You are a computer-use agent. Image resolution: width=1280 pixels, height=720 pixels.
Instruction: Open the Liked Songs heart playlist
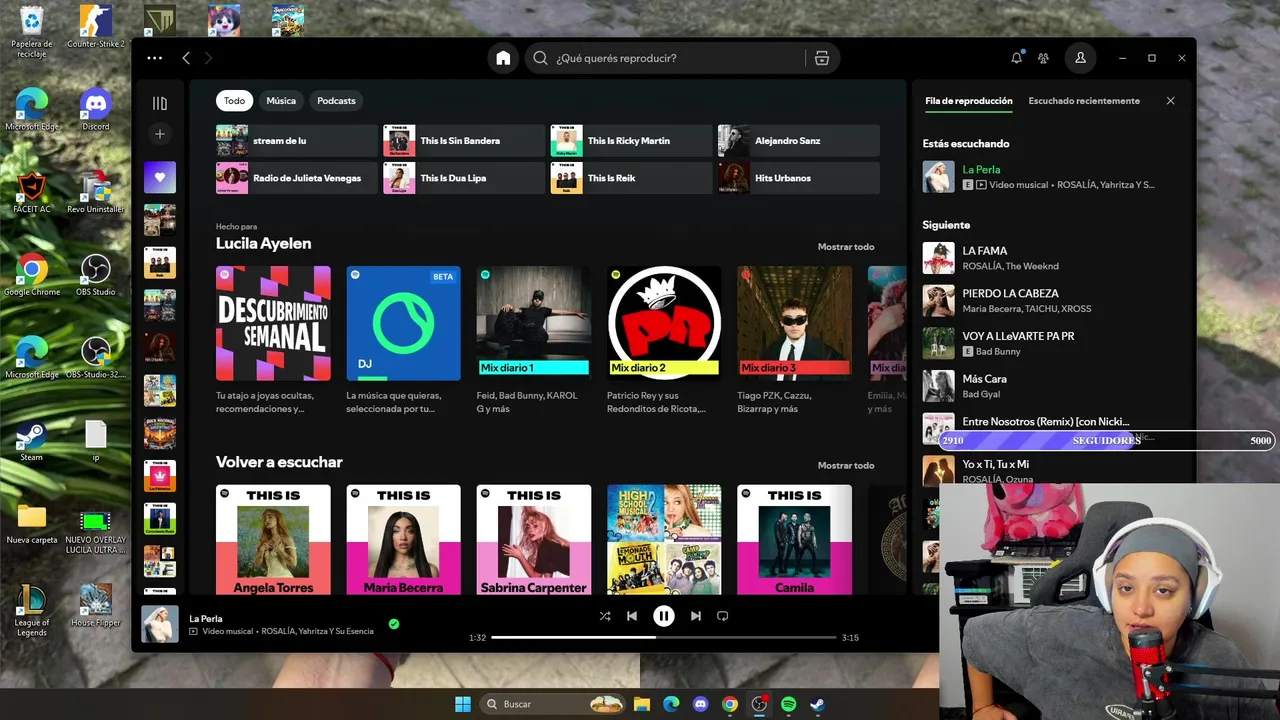point(160,177)
